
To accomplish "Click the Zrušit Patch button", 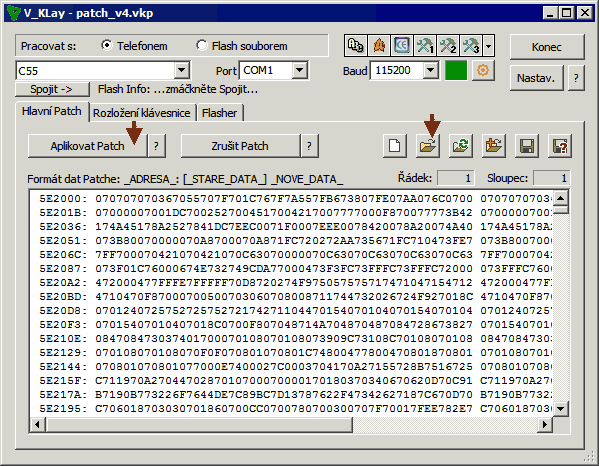I will pyautogui.click(x=240, y=146).
